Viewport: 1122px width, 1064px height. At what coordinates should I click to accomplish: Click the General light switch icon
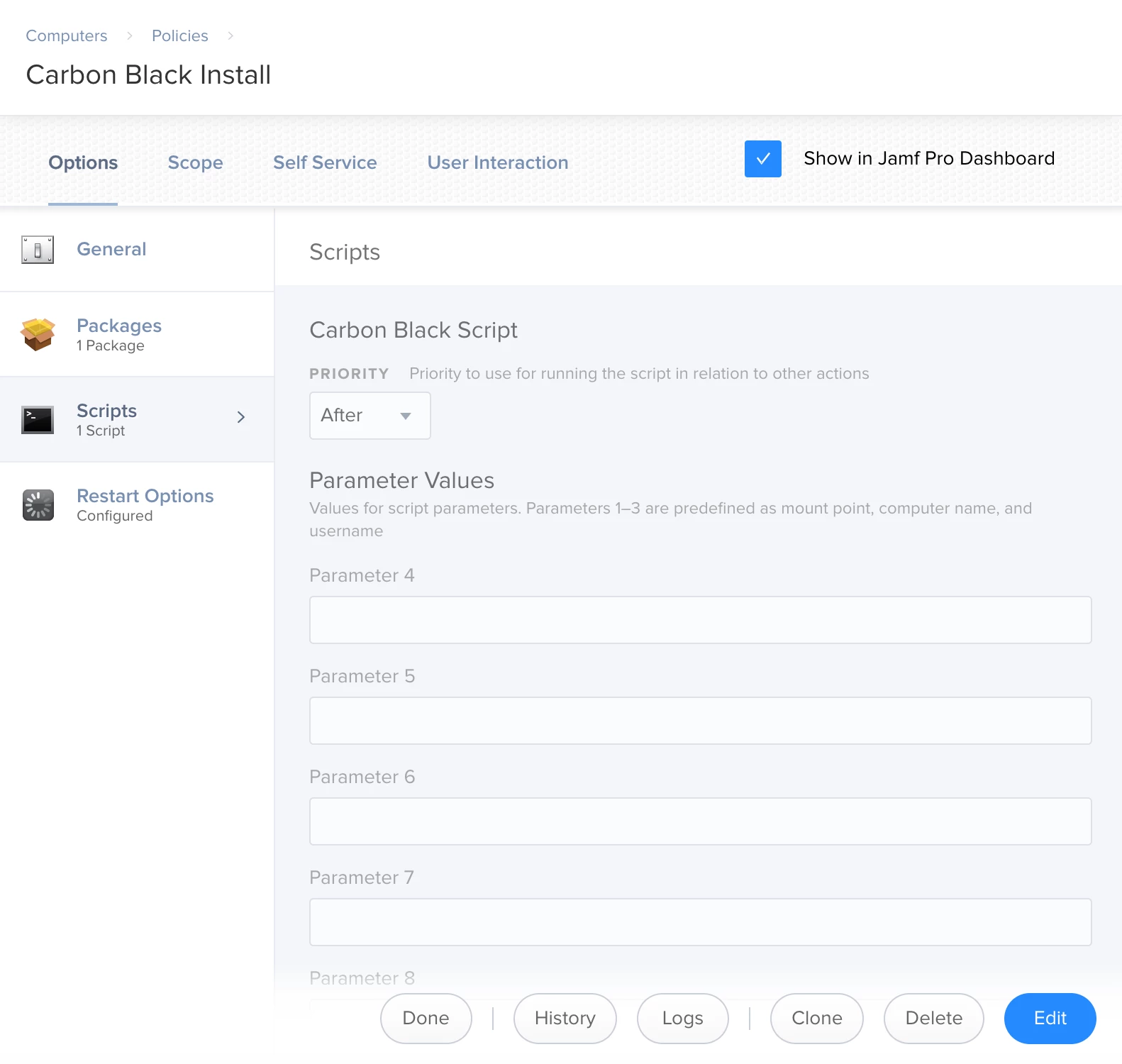(x=38, y=250)
